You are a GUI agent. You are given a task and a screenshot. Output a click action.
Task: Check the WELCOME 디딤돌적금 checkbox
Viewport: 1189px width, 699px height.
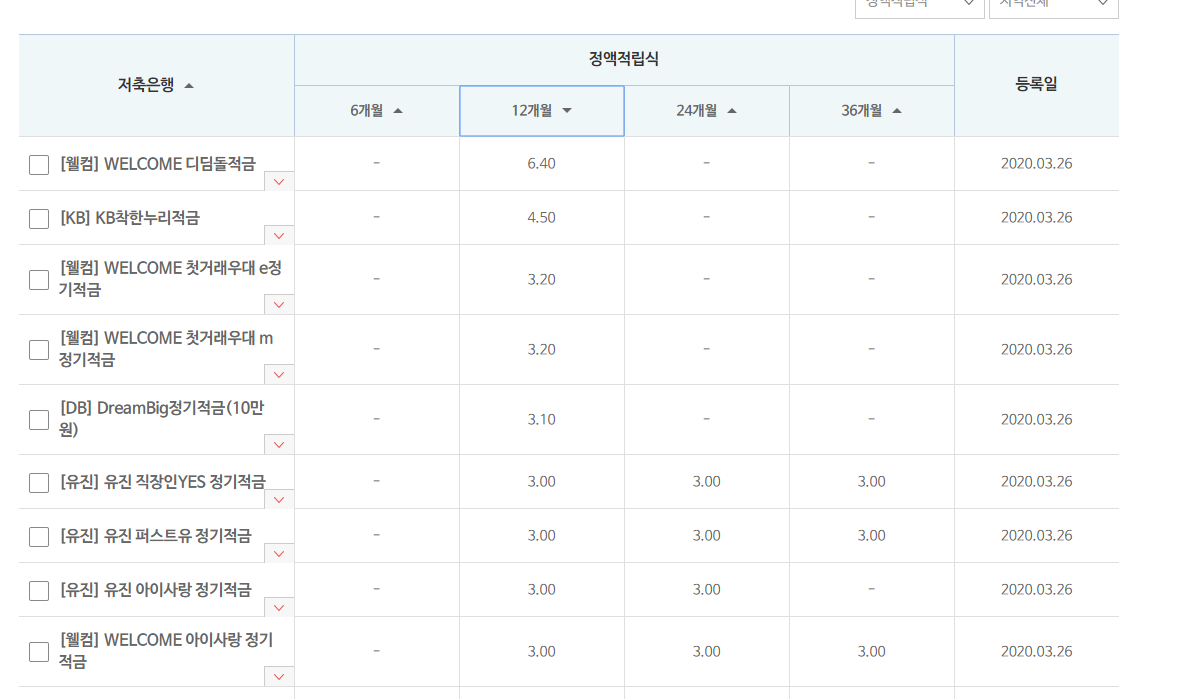(x=39, y=165)
